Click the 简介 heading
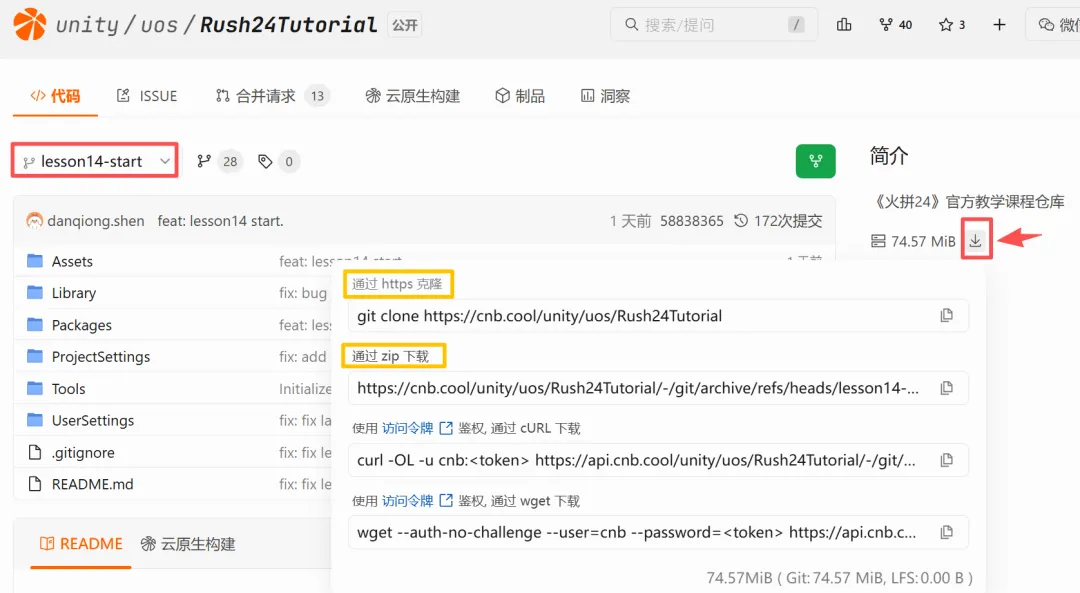 (889, 156)
